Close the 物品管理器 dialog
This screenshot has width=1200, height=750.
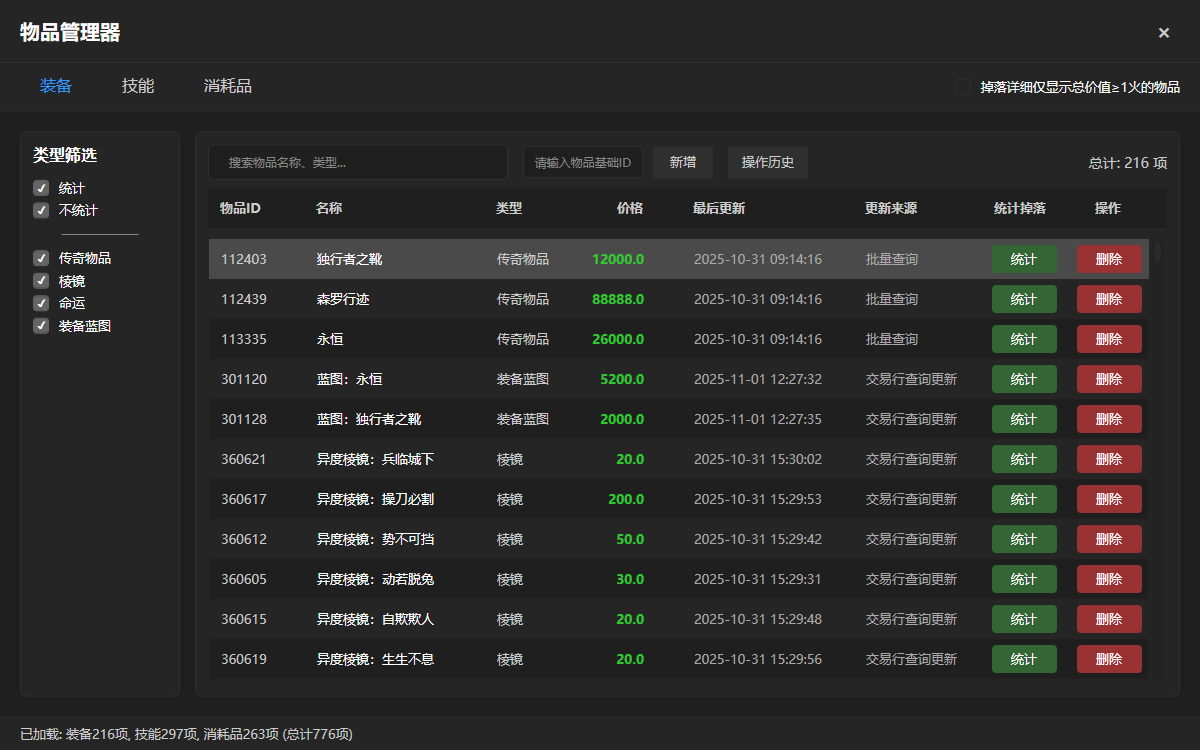pos(1163,33)
